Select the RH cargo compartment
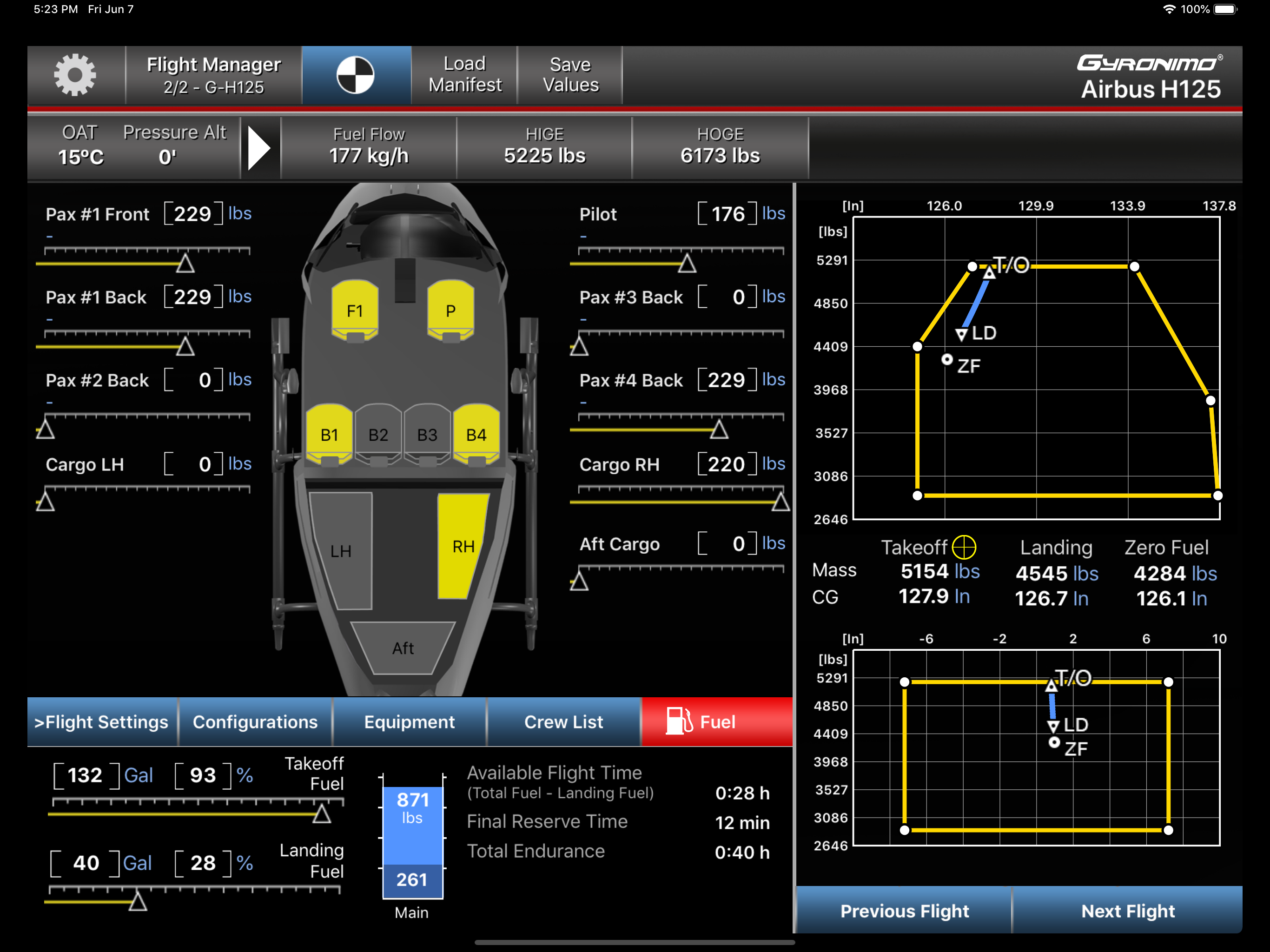This screenshot has width=1270, height=952. [463, 545]
